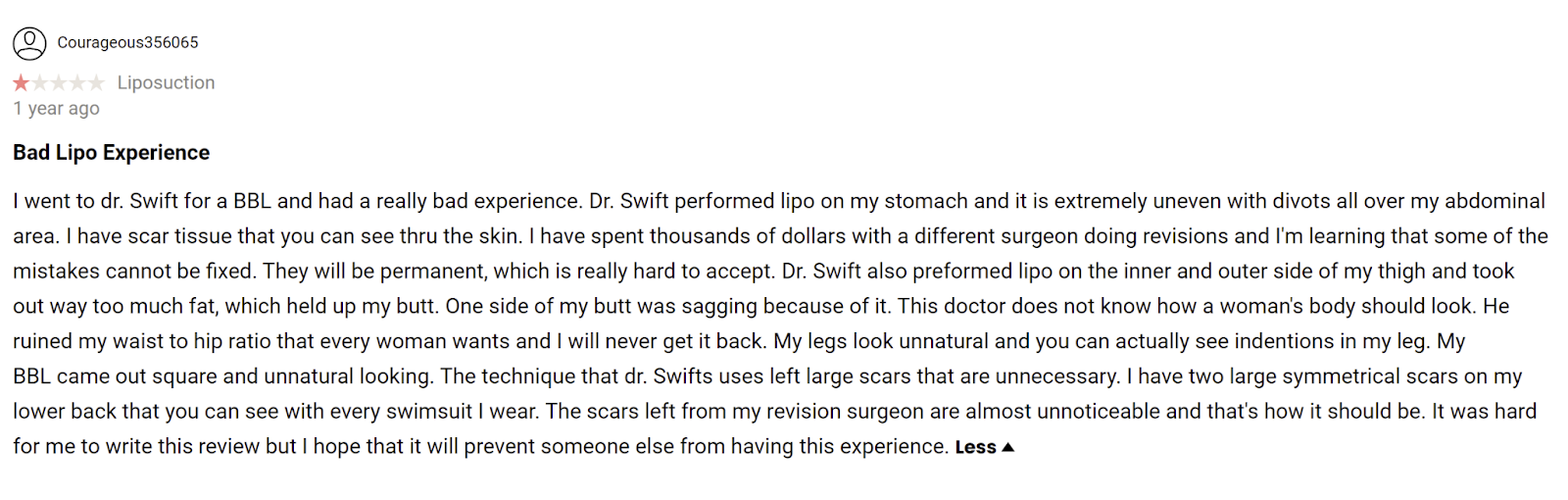Click the up arrow beside Less

[x=1008, y=447]
